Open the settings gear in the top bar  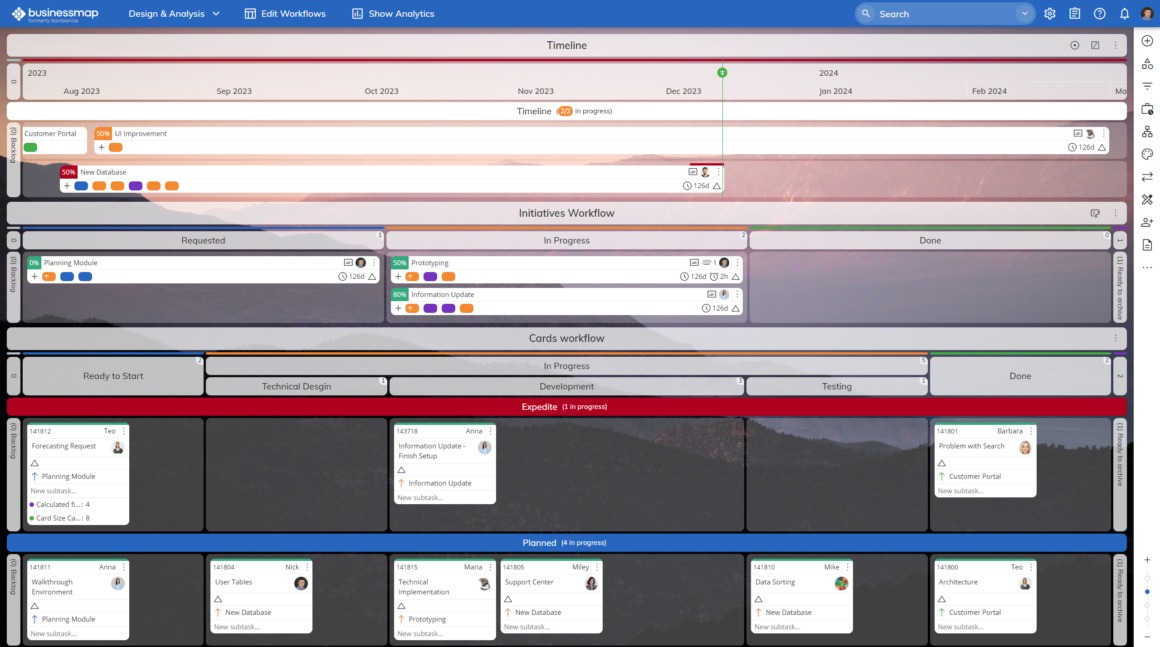point(1049,13)
